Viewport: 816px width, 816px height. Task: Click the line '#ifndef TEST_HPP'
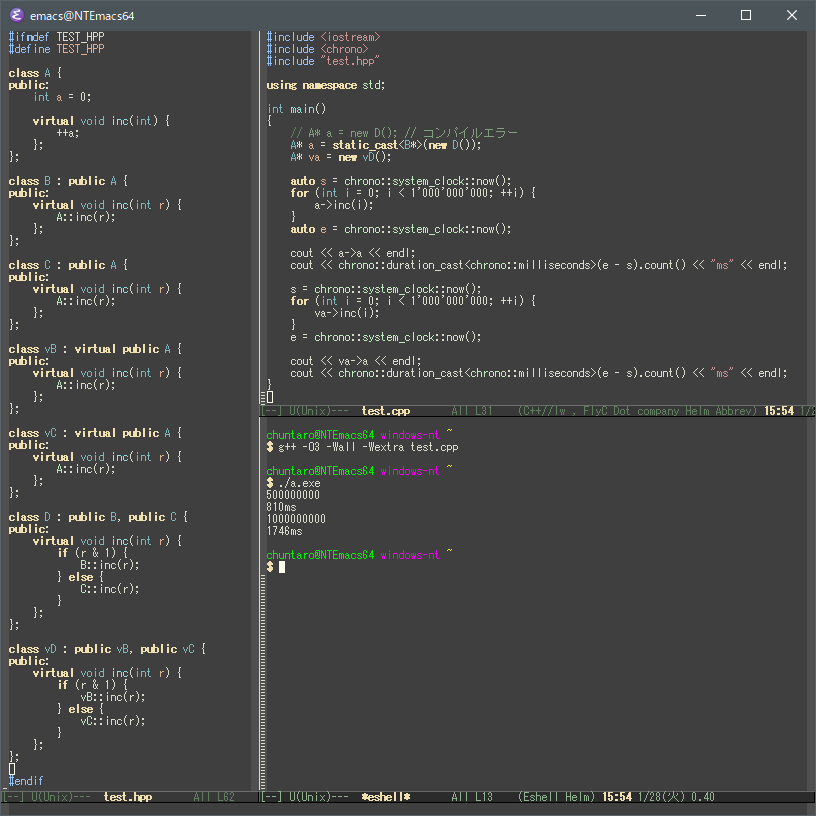coord(56,37)
